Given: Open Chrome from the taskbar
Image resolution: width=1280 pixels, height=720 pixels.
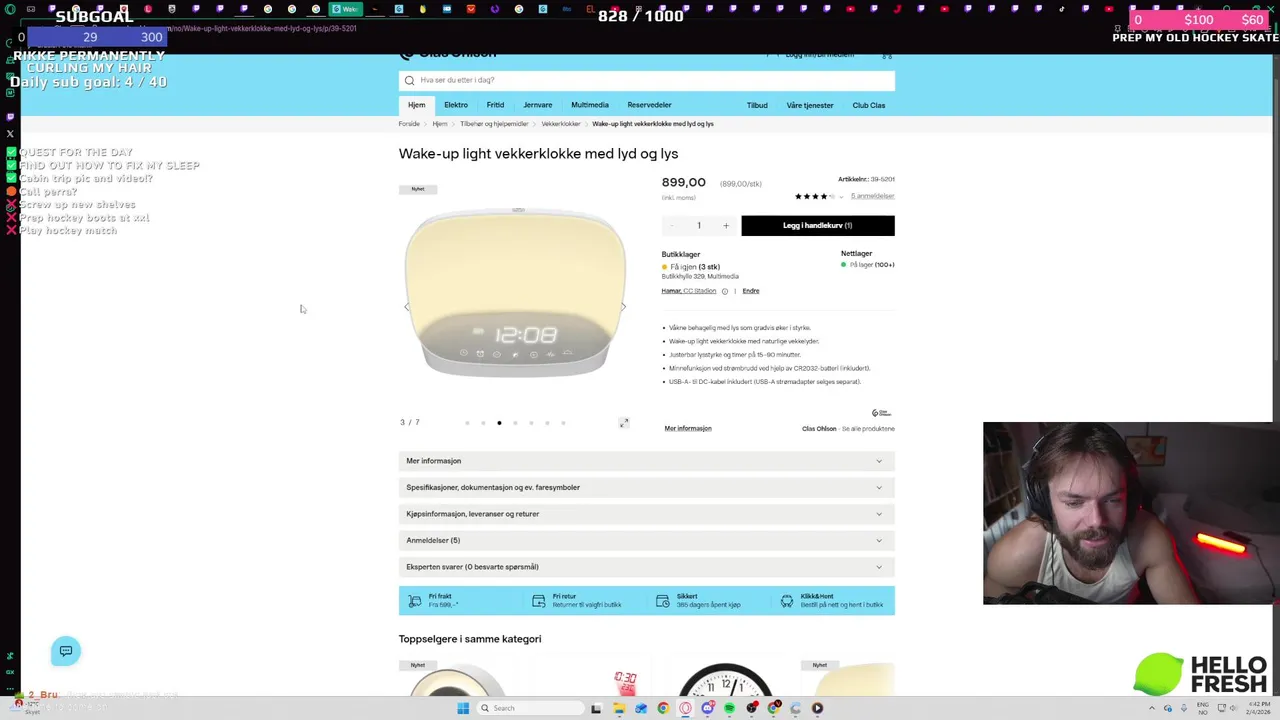Looking at the screenshot, I should coord(663,709).
